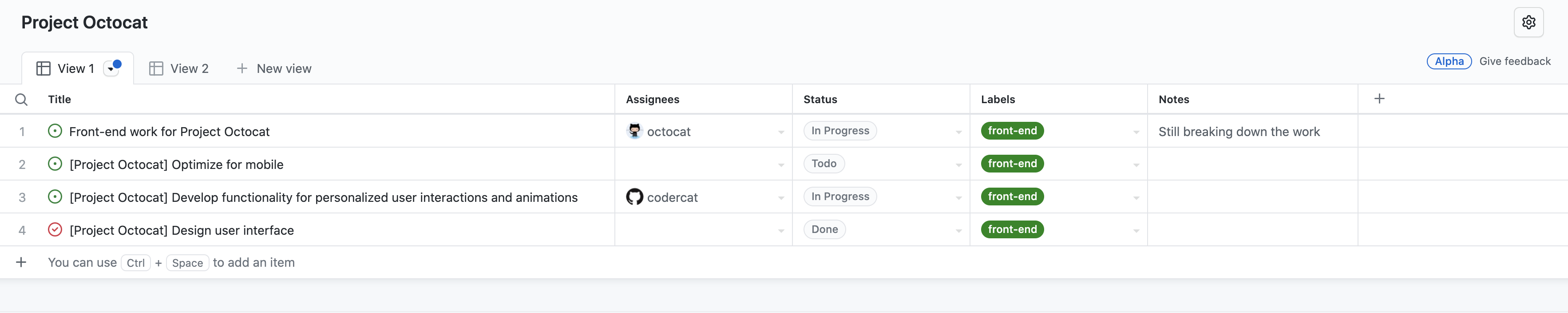Click the open issue icon for Front-end work

55,131
